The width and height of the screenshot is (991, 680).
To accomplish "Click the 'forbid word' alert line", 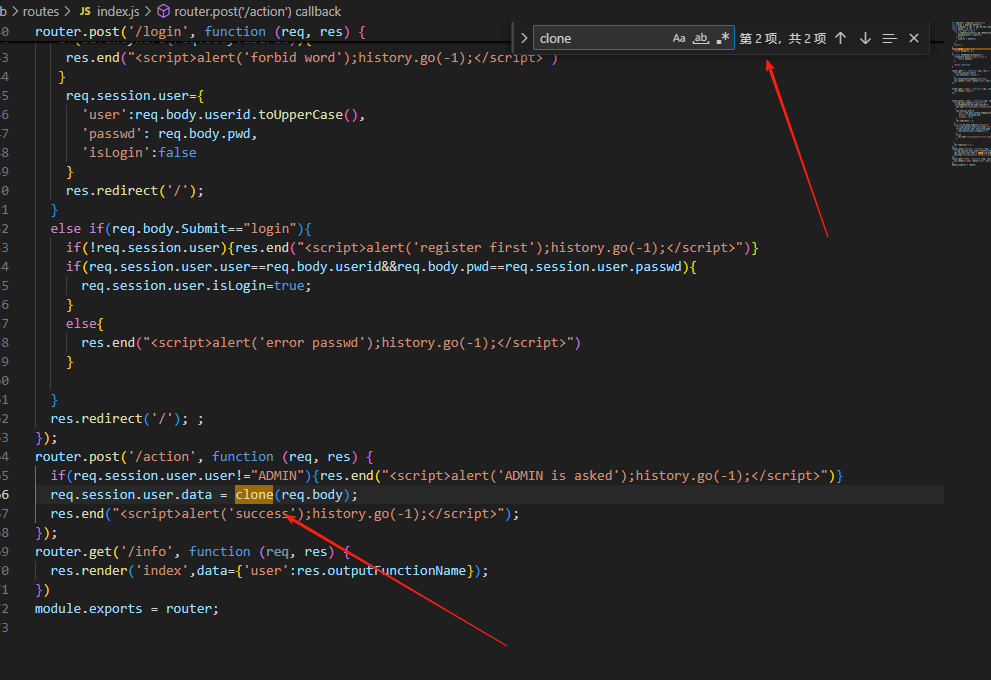I will 312,58.
